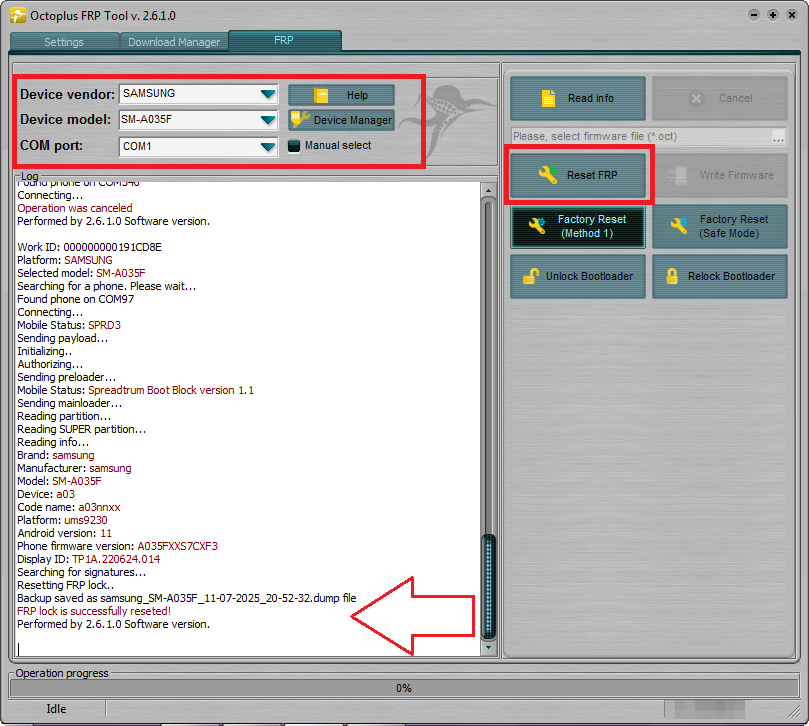This screenshot has width=809, height=726.
Task: Click 'Phone firmware version: A035FXXS7CXF3' line
Action: coord(117,546)
